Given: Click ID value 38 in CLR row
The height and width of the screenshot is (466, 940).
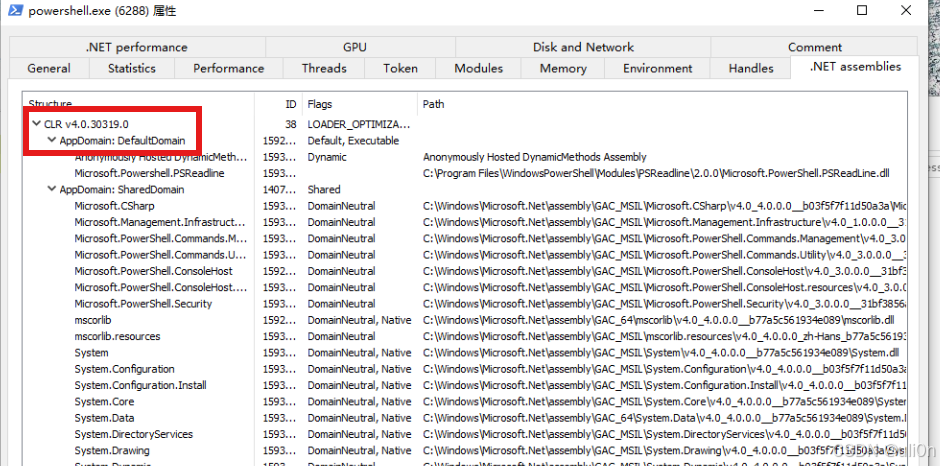Looking at the screenshot, I should pyautogui.click(x=290, y=124).
